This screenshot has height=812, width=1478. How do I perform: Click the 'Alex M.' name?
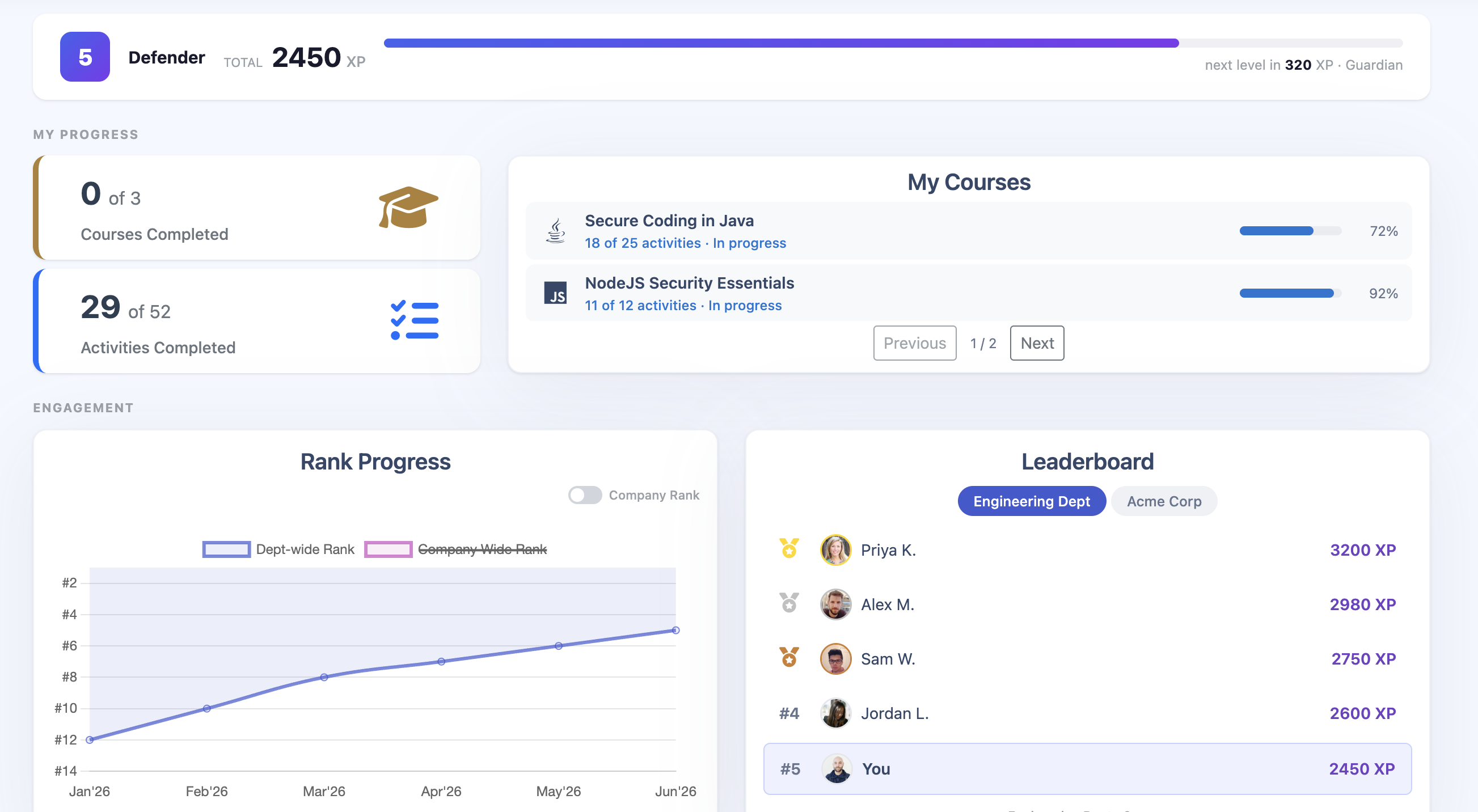click(888, 604)
